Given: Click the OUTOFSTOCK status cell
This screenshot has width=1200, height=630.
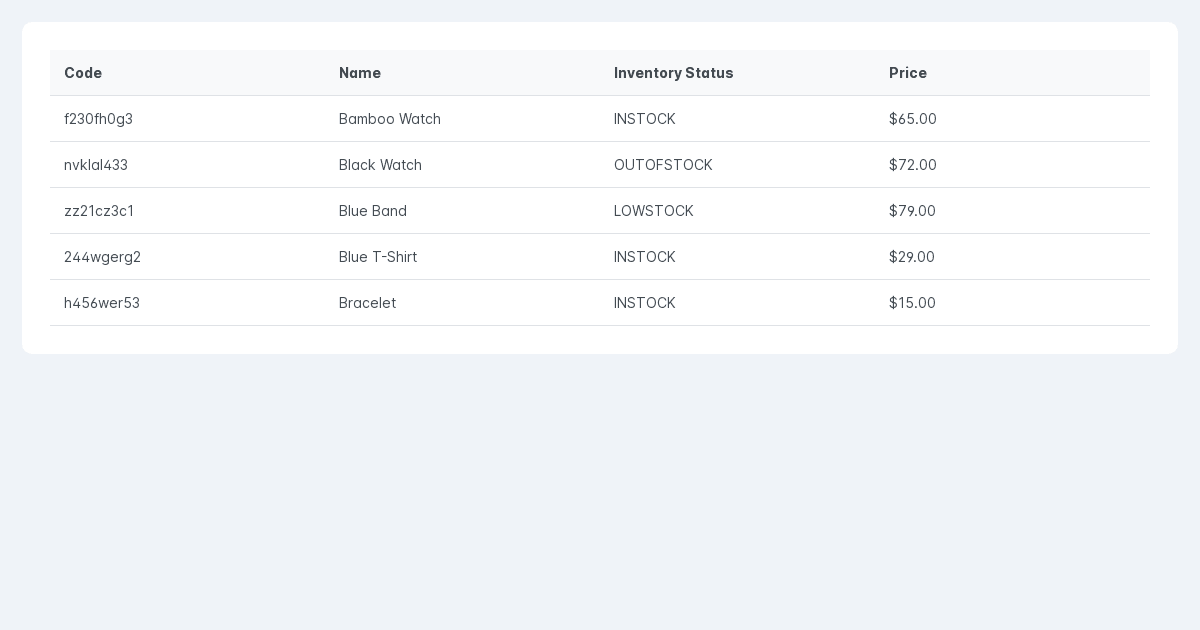Looking at the screenshot, I should point(737,165).
